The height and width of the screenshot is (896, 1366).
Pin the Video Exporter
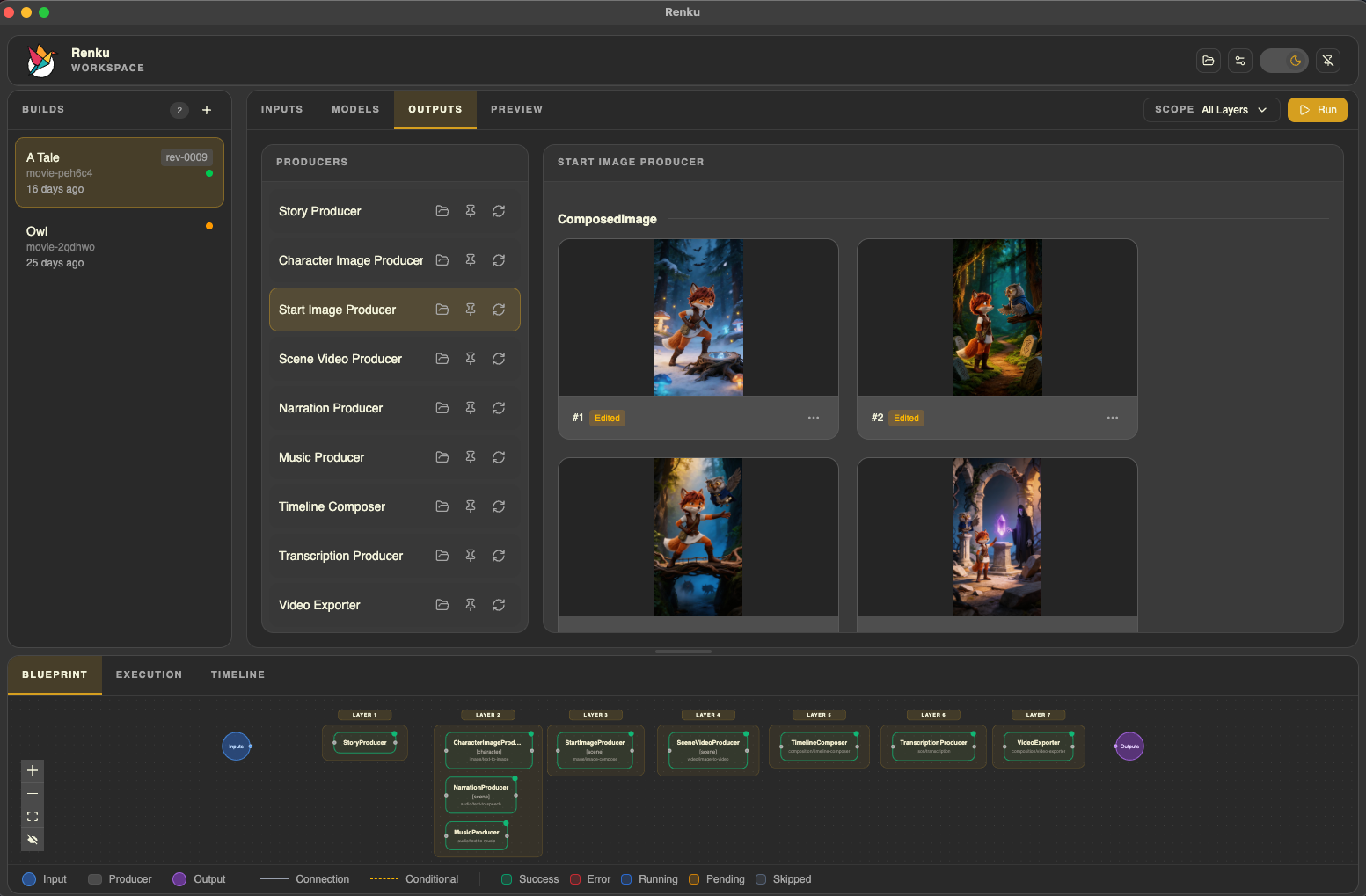point(471,605)
